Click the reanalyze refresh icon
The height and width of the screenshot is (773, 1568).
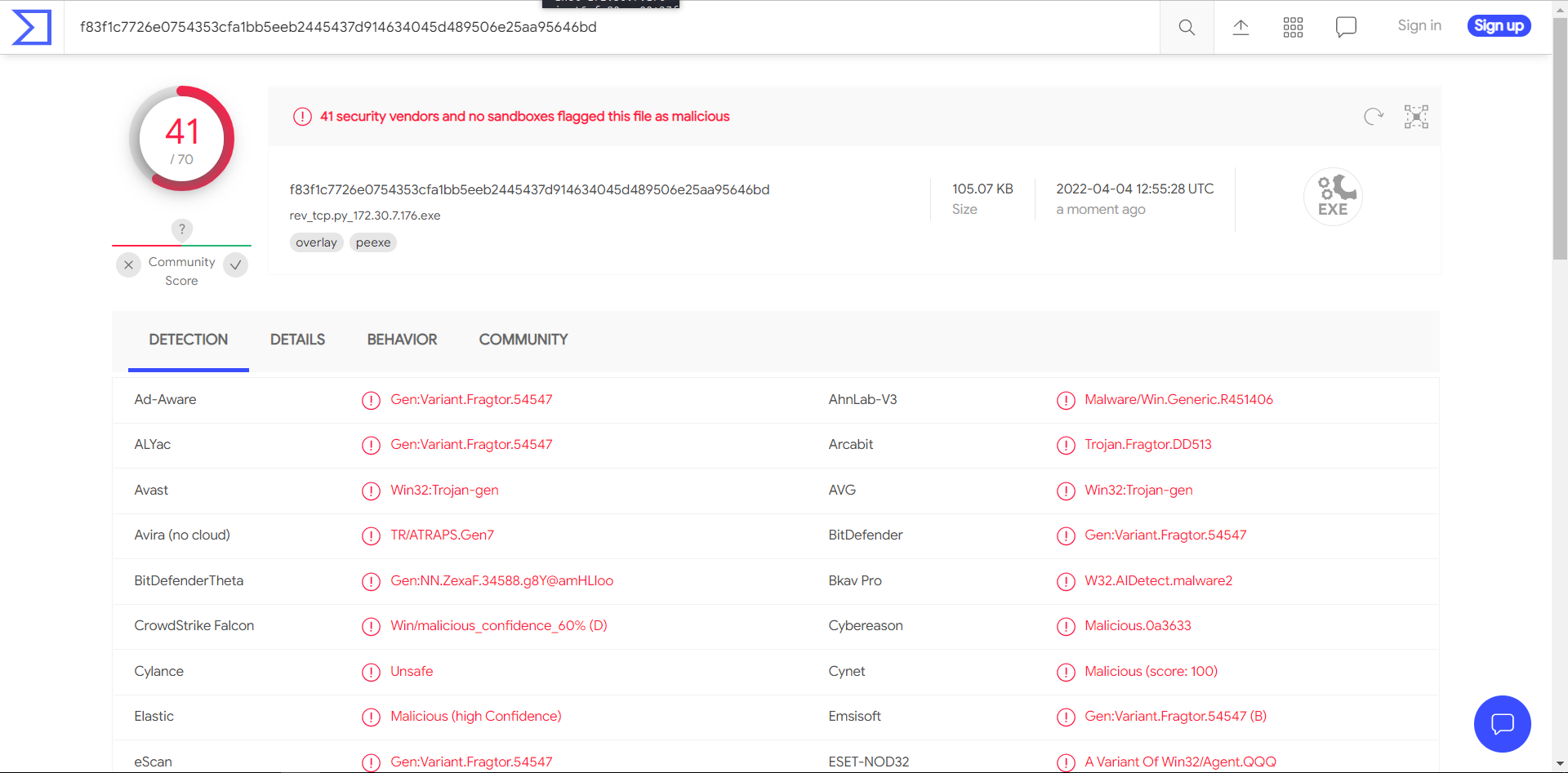pos(1374,117)
